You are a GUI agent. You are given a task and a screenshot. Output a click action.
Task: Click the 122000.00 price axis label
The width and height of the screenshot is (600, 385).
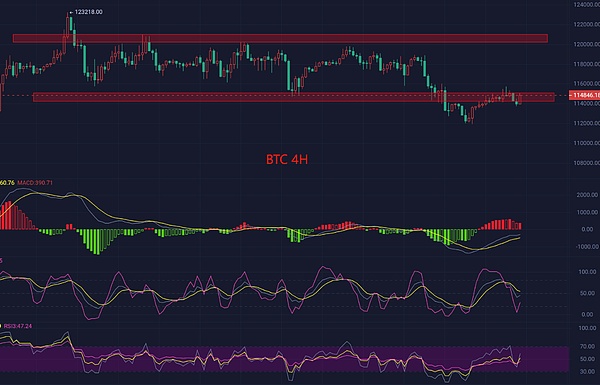[586, 24]
